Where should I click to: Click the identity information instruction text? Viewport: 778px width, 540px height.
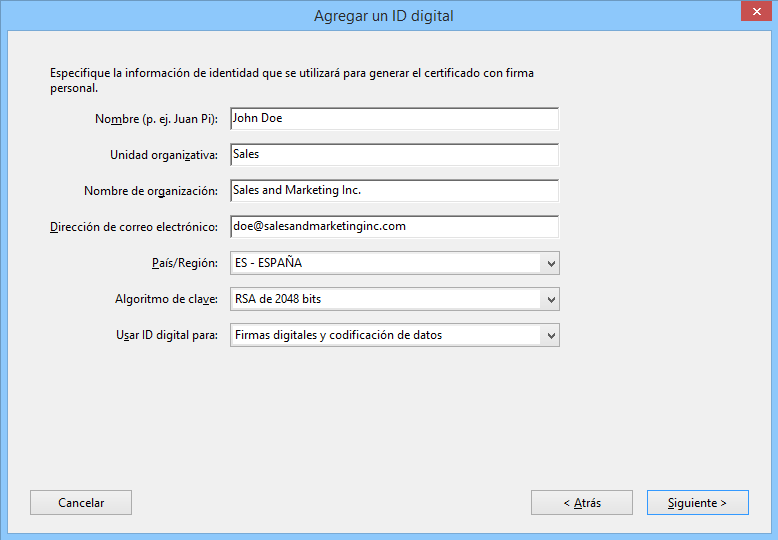(299, 80)
